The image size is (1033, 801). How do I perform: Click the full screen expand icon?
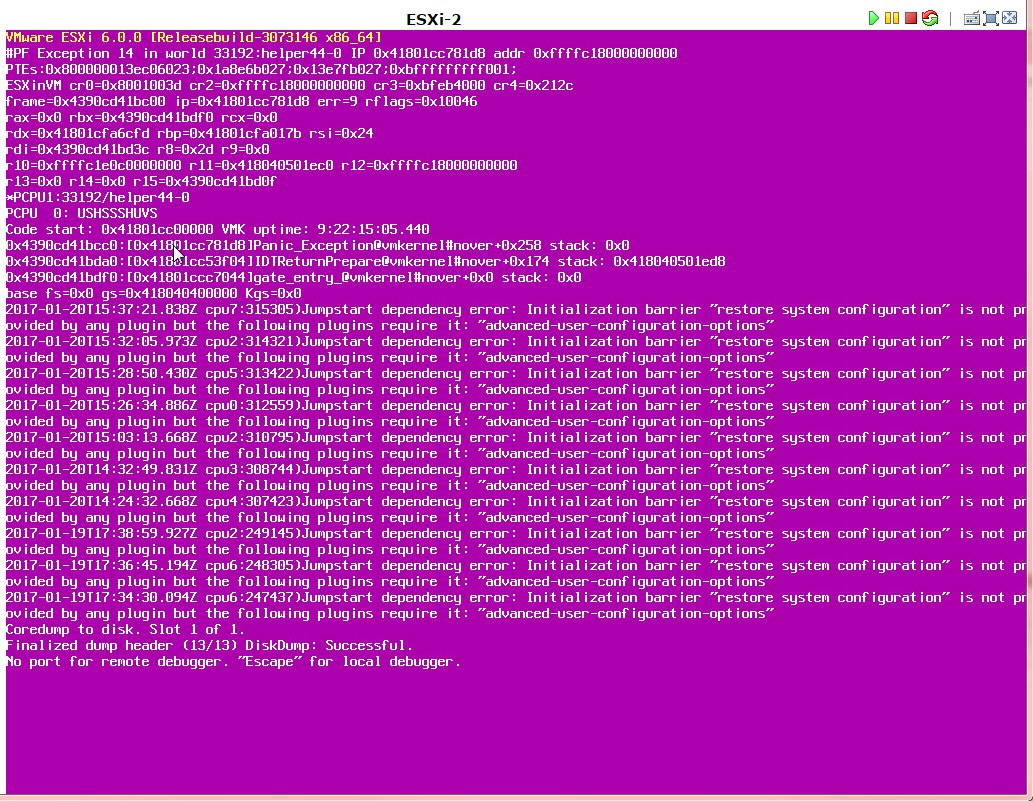(x=990, y=18)
